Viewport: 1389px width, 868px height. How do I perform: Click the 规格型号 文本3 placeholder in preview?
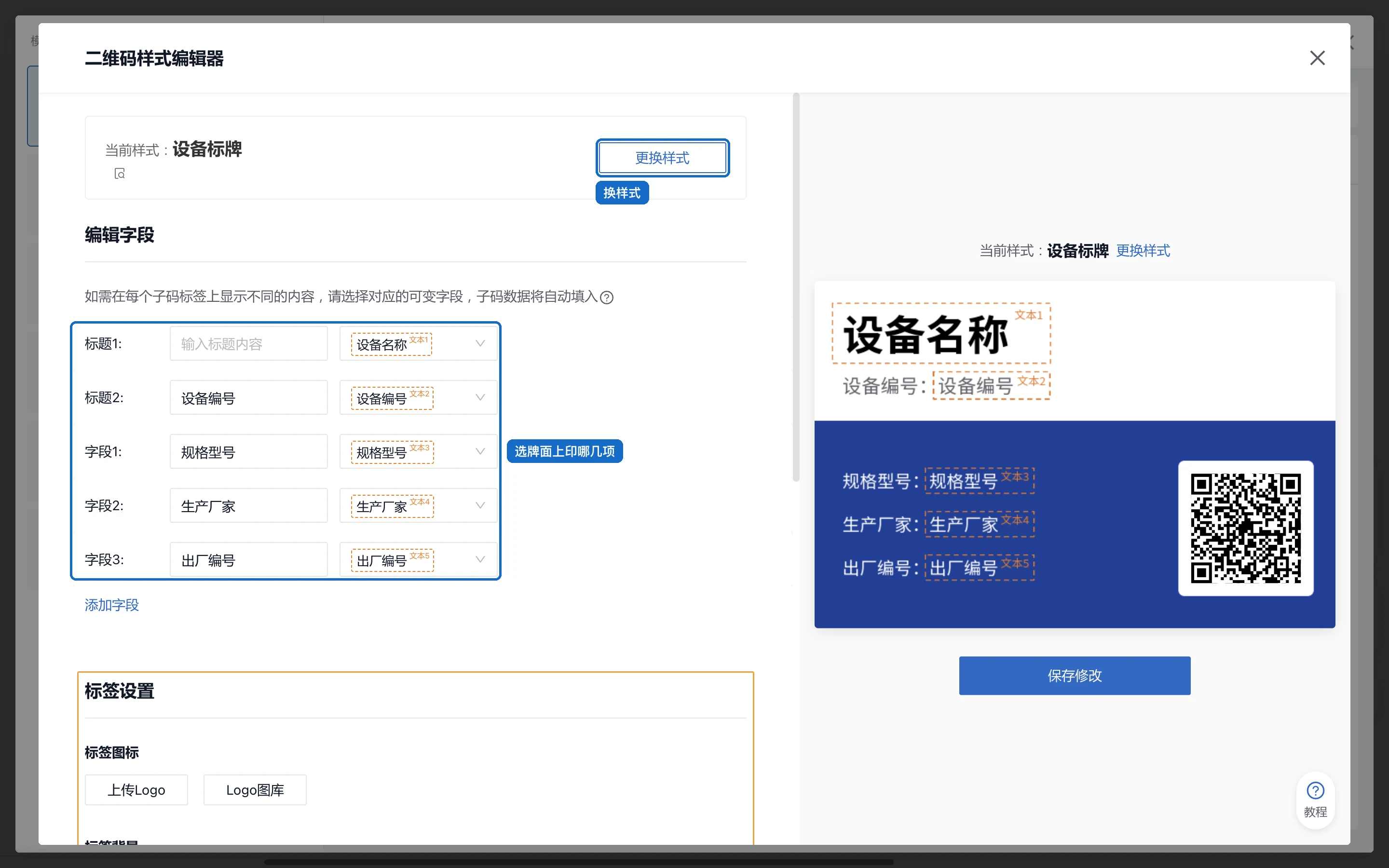tap(980, 480)
